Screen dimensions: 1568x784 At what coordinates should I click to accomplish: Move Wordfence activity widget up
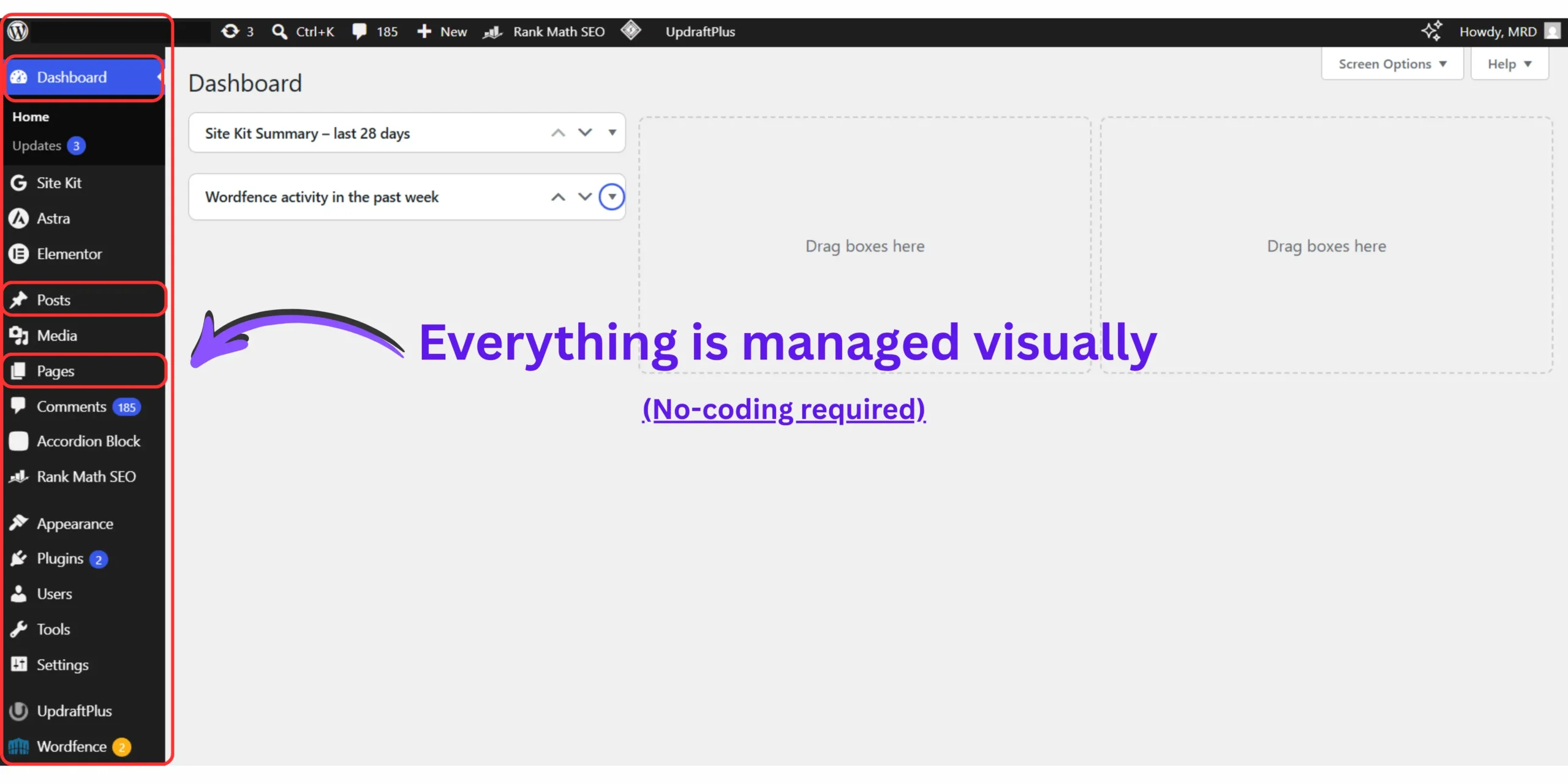pos(558,197)
